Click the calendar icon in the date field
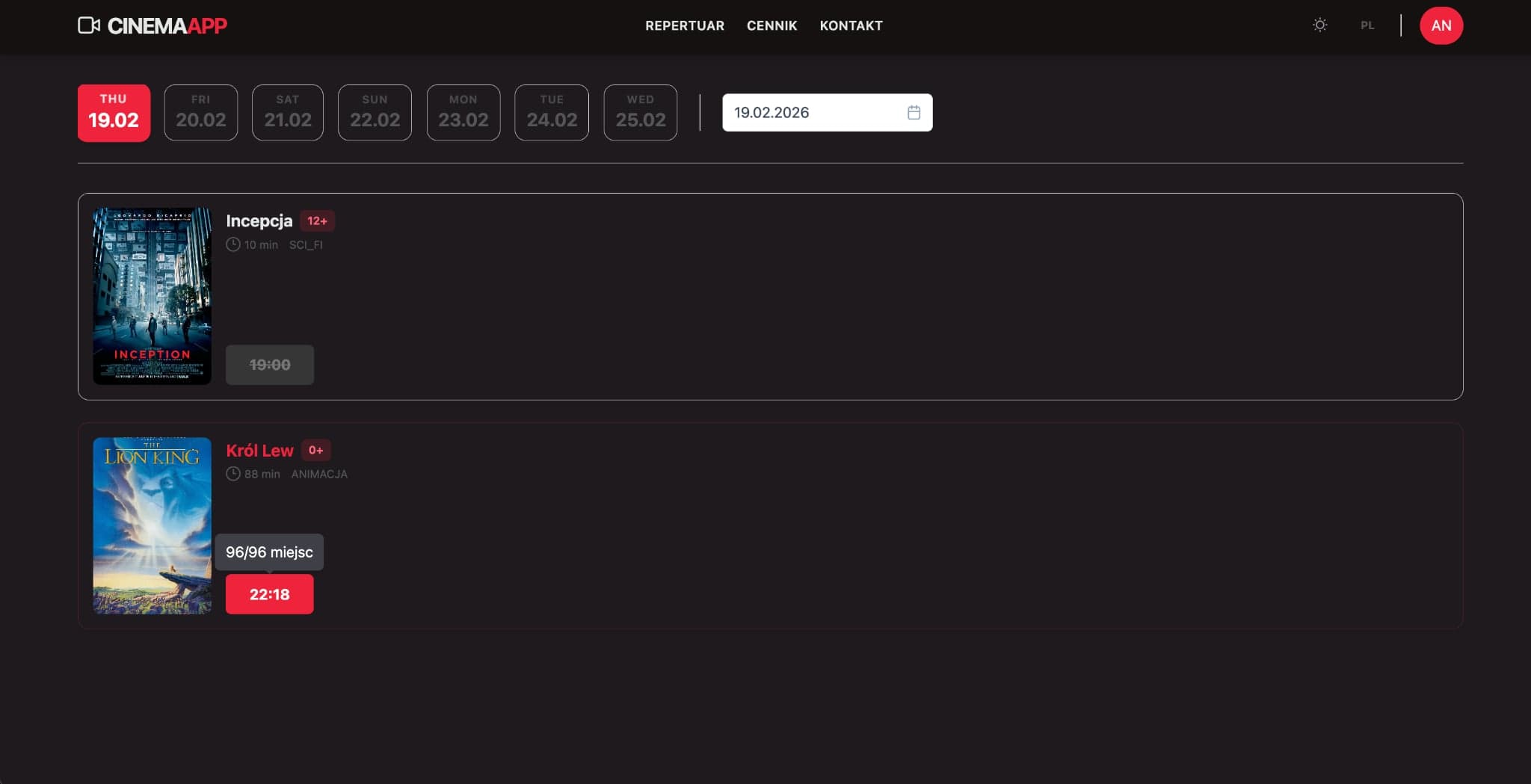 coord(913,112)
